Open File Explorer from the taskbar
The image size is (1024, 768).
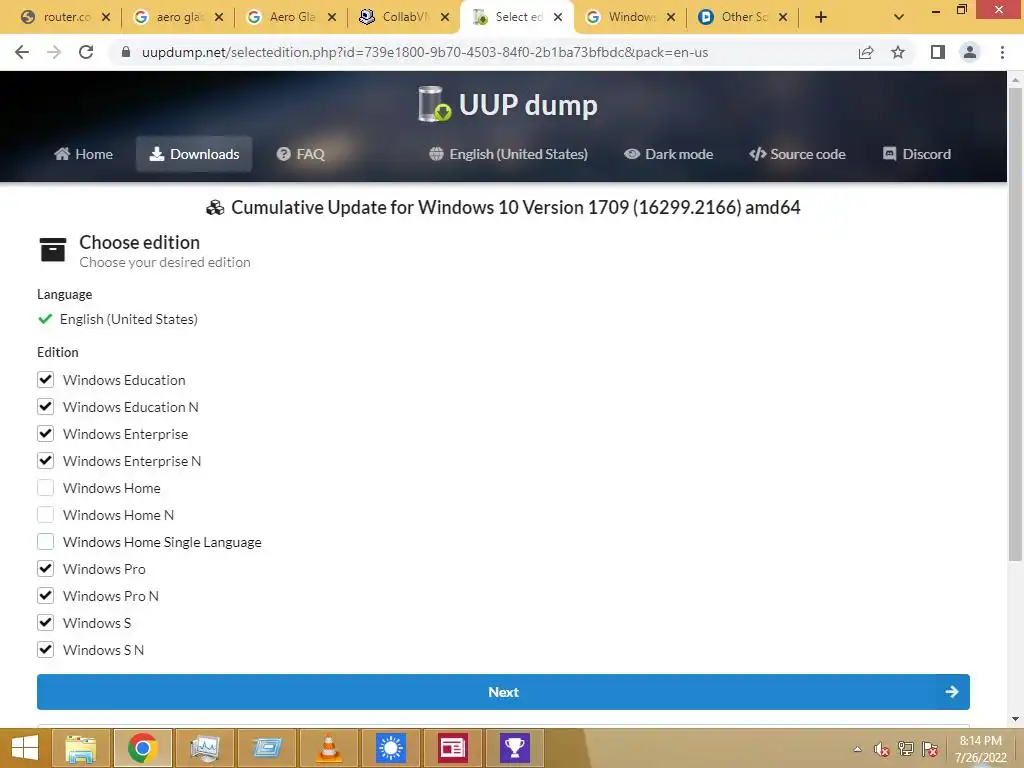click(x=81, y=748)
